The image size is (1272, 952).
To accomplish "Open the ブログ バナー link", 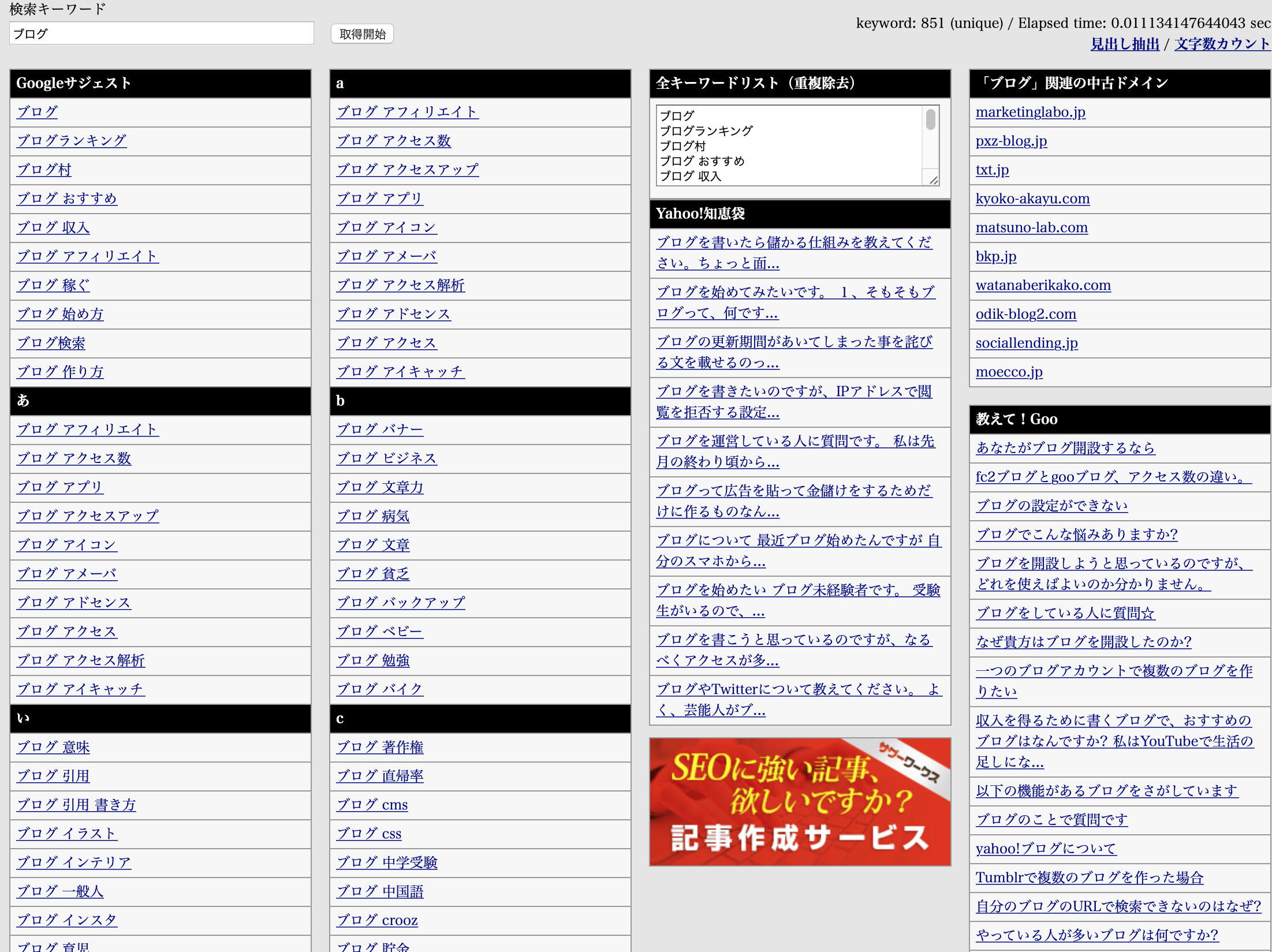I will coord(380,430).
